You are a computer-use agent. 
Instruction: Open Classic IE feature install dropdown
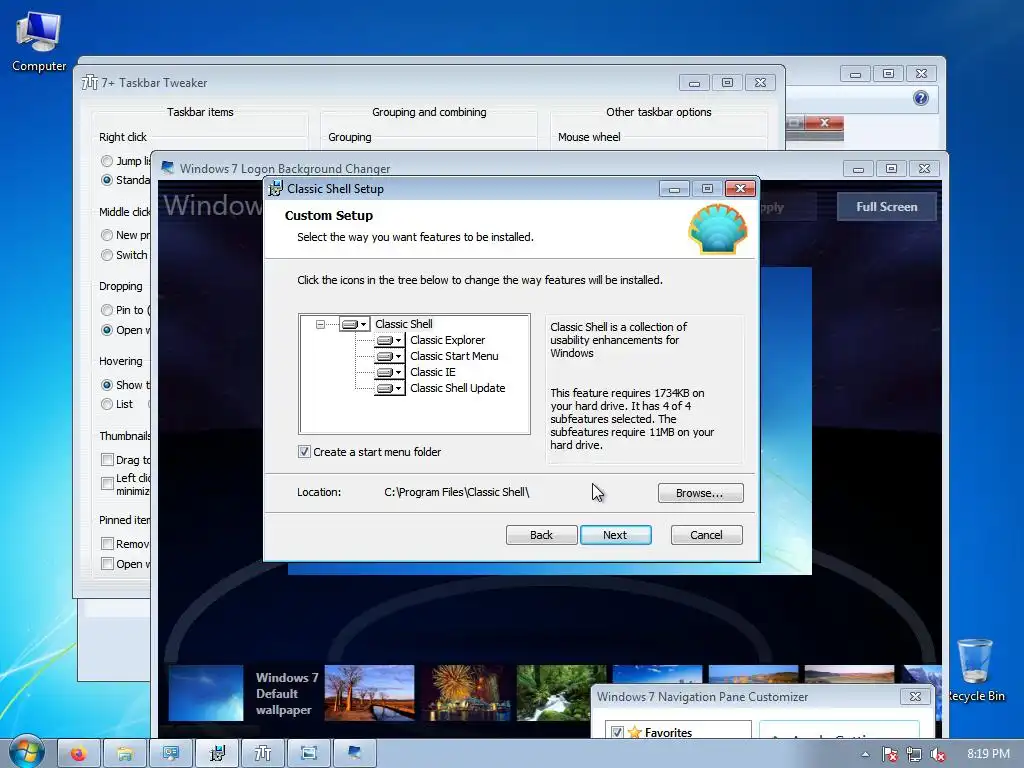tap(390, 372)
